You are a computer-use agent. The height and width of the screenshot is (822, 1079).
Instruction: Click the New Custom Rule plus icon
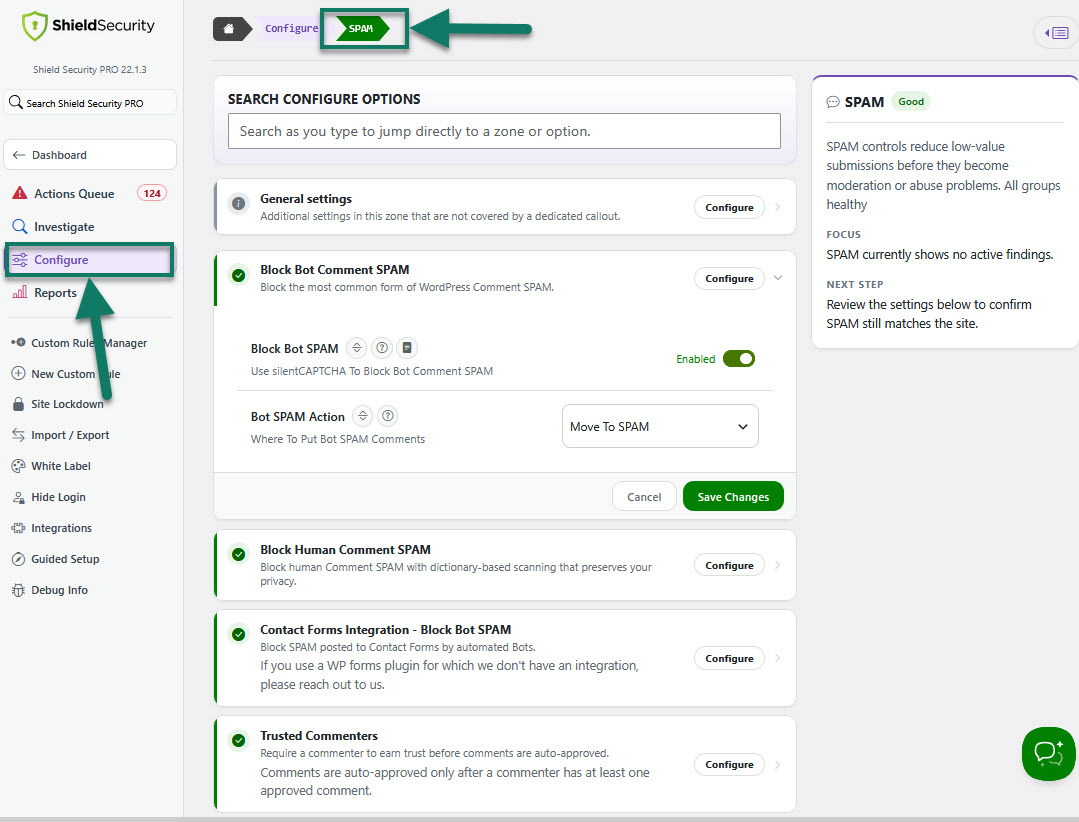[18, 374]
